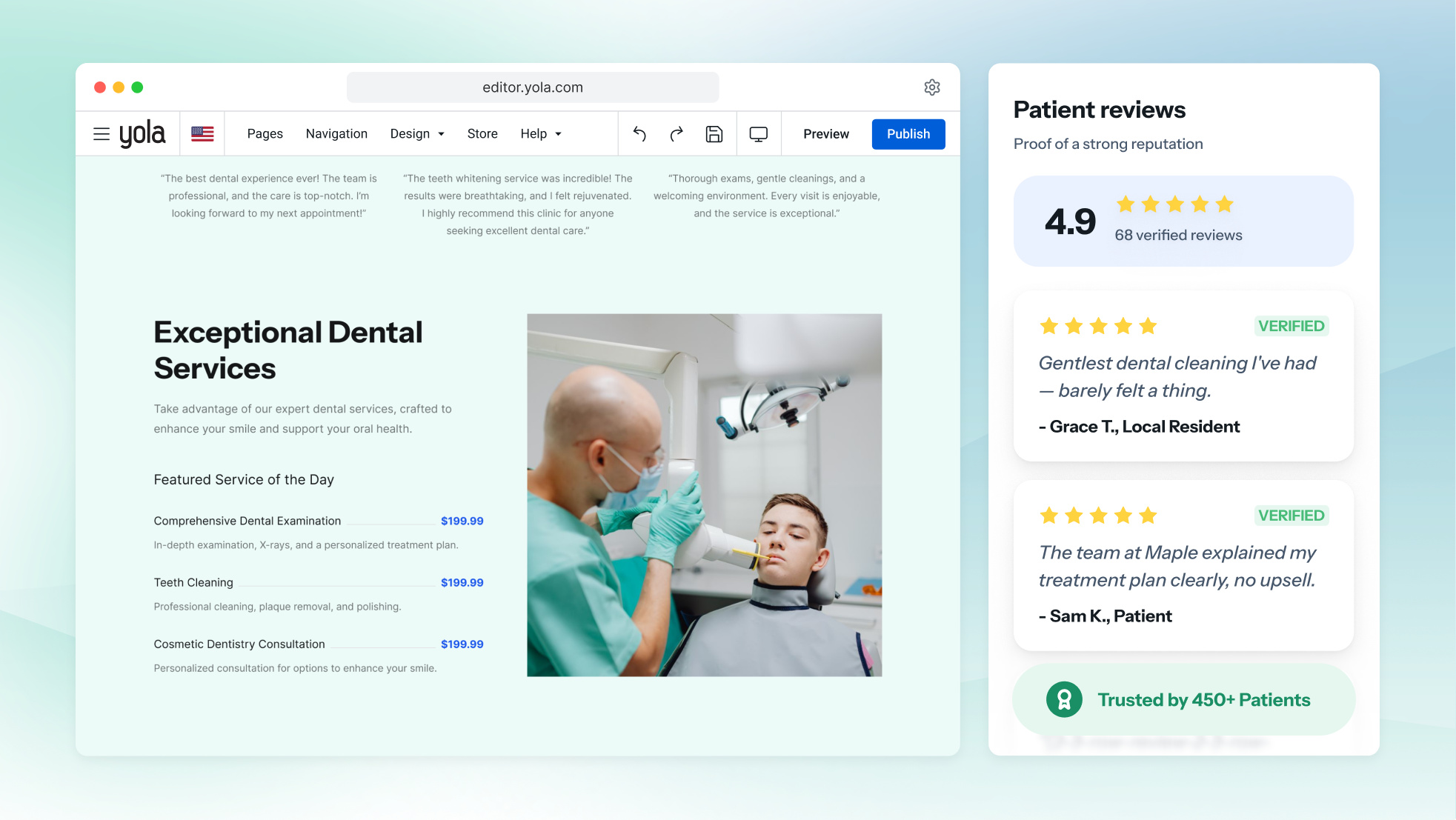The image size is (1456, 820).
Task: Select the Exceptional Dental Services heading
Action: pyautogui.click(x=288, y=350)
